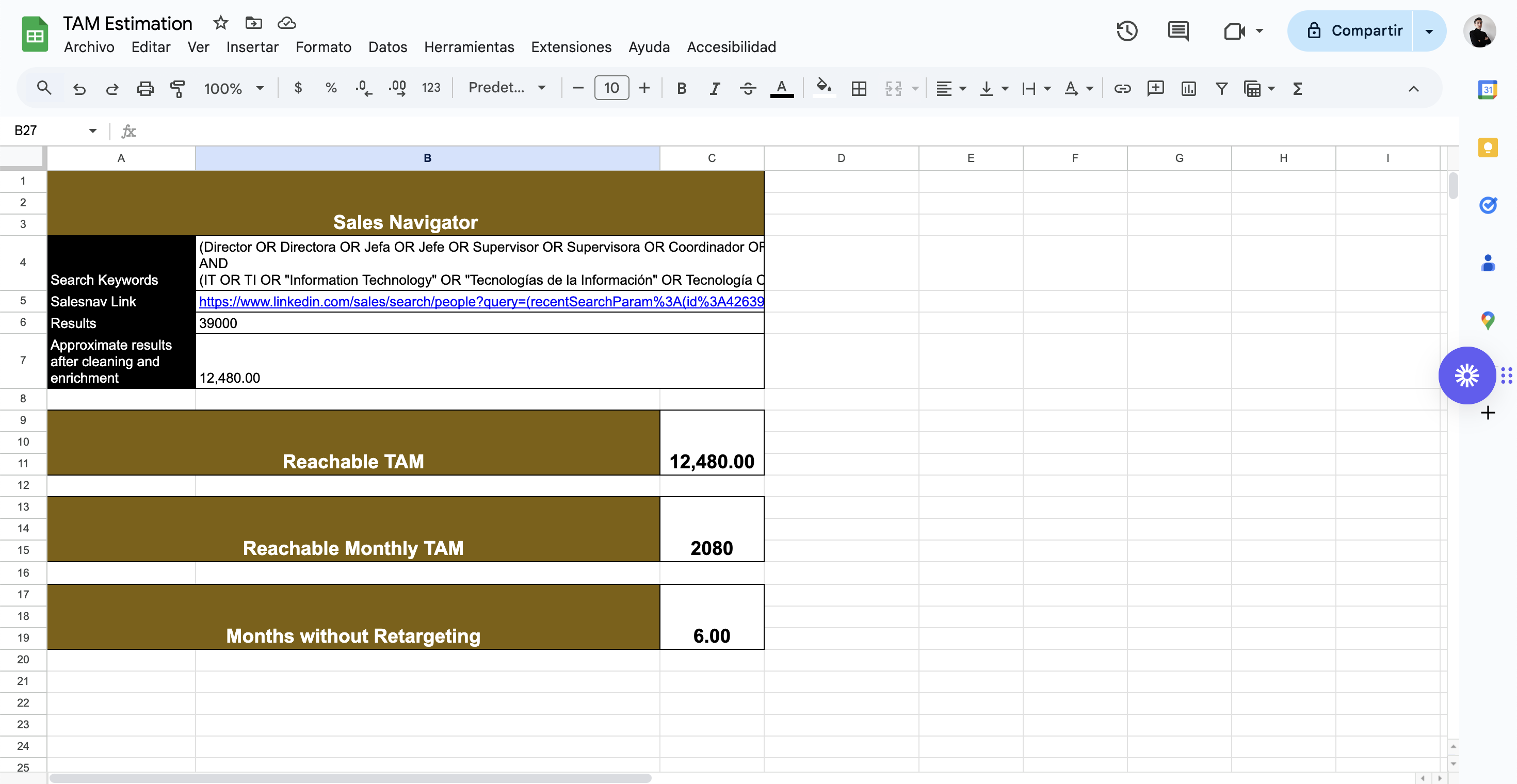Open filter views table dropdown
1517x784 pixels.
coord(1259,88)
